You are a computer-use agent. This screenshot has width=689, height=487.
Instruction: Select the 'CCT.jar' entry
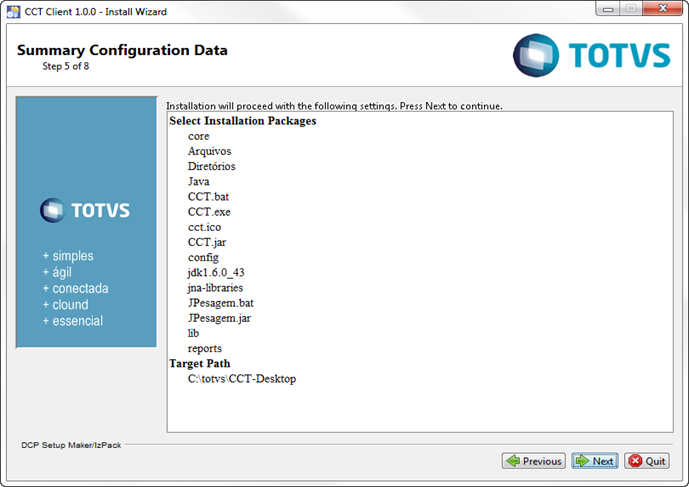click(207, 242)
